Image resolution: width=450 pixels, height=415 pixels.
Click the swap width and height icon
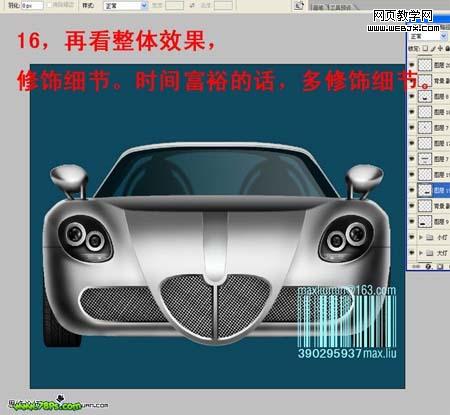point(192,5)
